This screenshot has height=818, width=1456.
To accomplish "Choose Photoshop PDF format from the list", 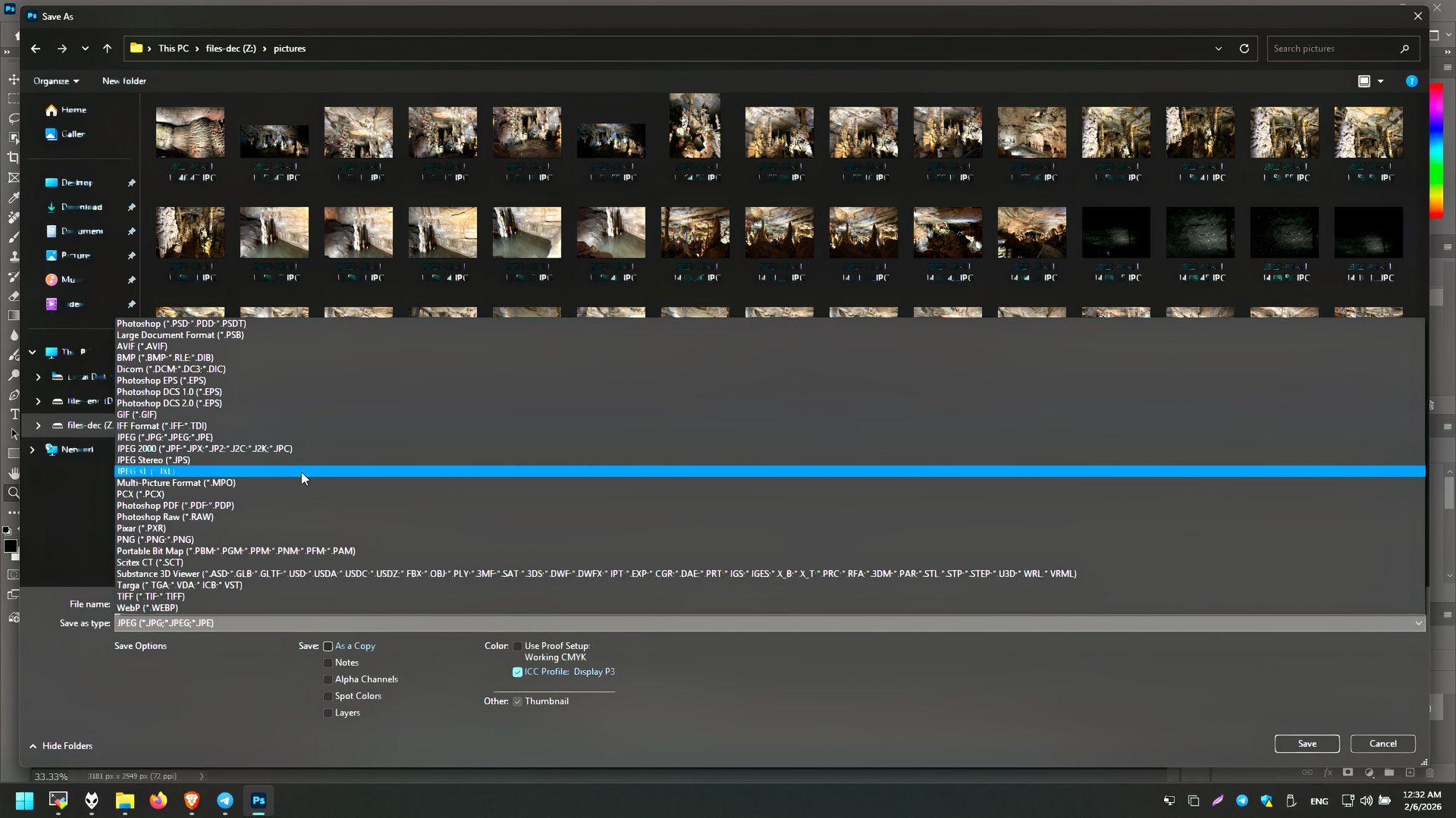I will click(770, 506).
